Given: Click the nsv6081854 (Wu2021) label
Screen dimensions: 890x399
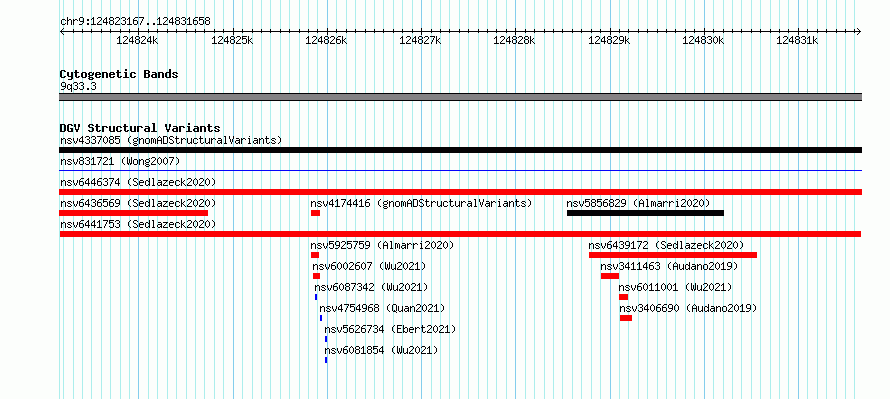Looking at the screenshot, I should pos(381,350).
